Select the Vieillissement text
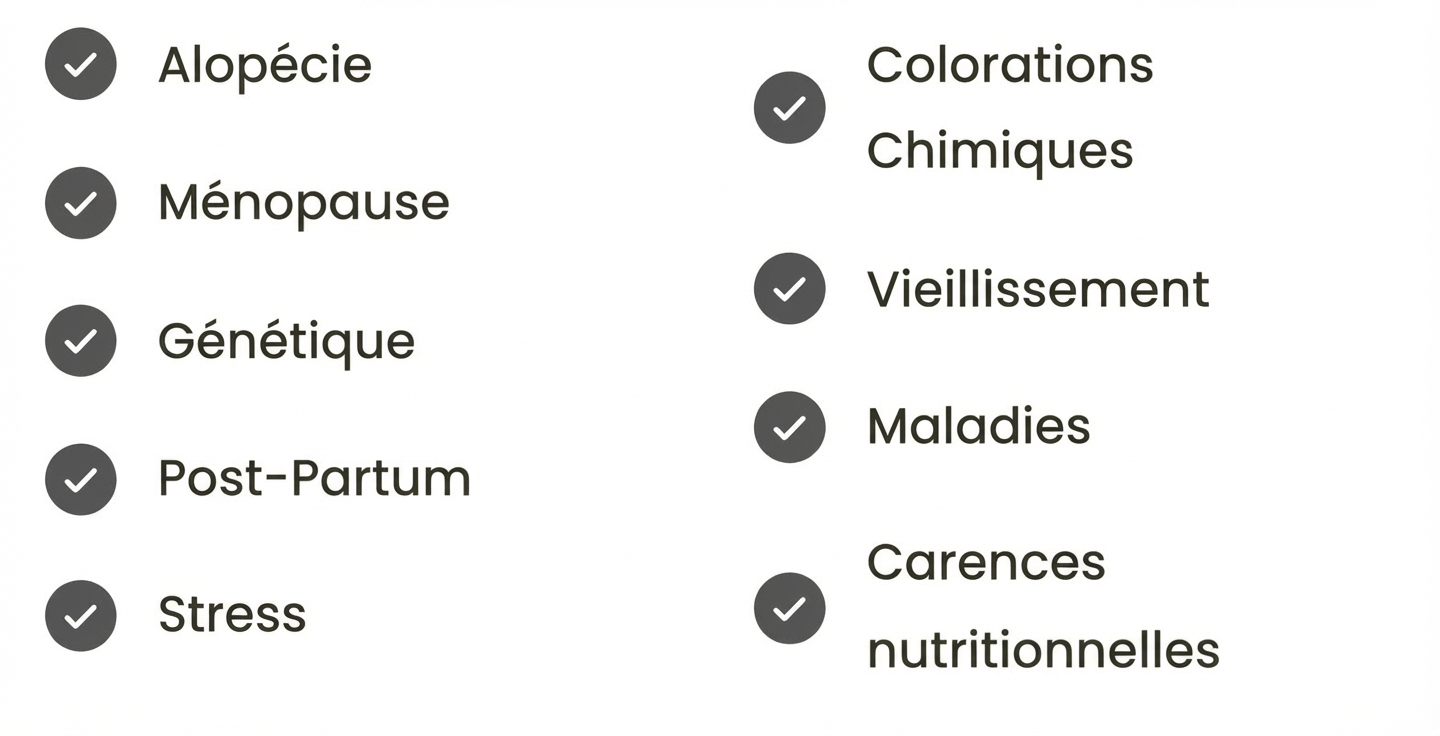Image resolution: width=1440 pixels, height=736 pixels. [1038, 290]
